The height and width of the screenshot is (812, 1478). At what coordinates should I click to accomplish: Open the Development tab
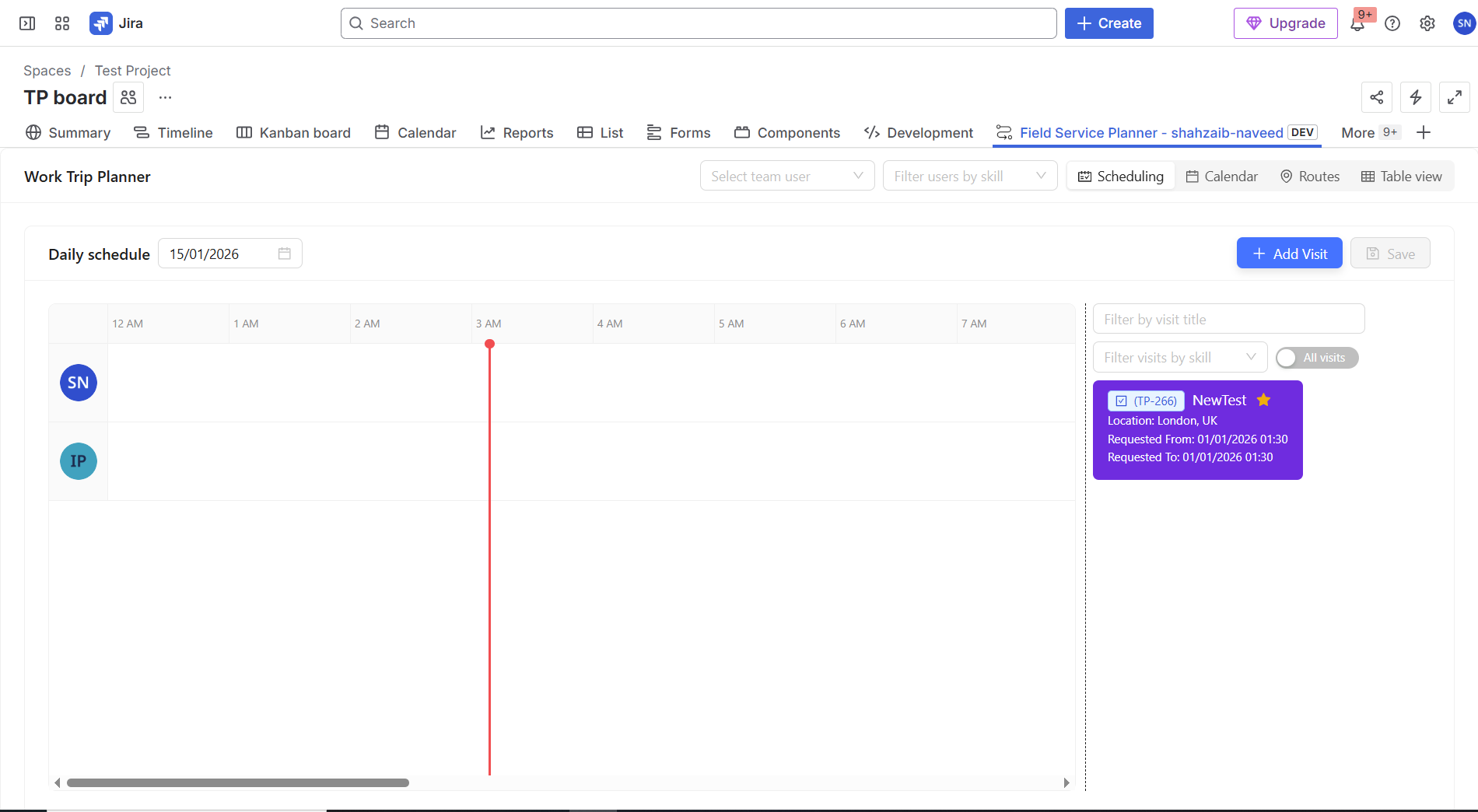918,132
